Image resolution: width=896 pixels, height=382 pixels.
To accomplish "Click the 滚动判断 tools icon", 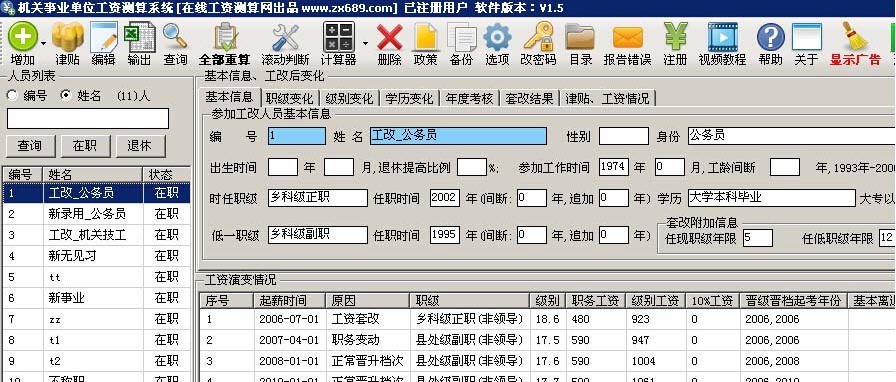I will click(x=285, y=37).
